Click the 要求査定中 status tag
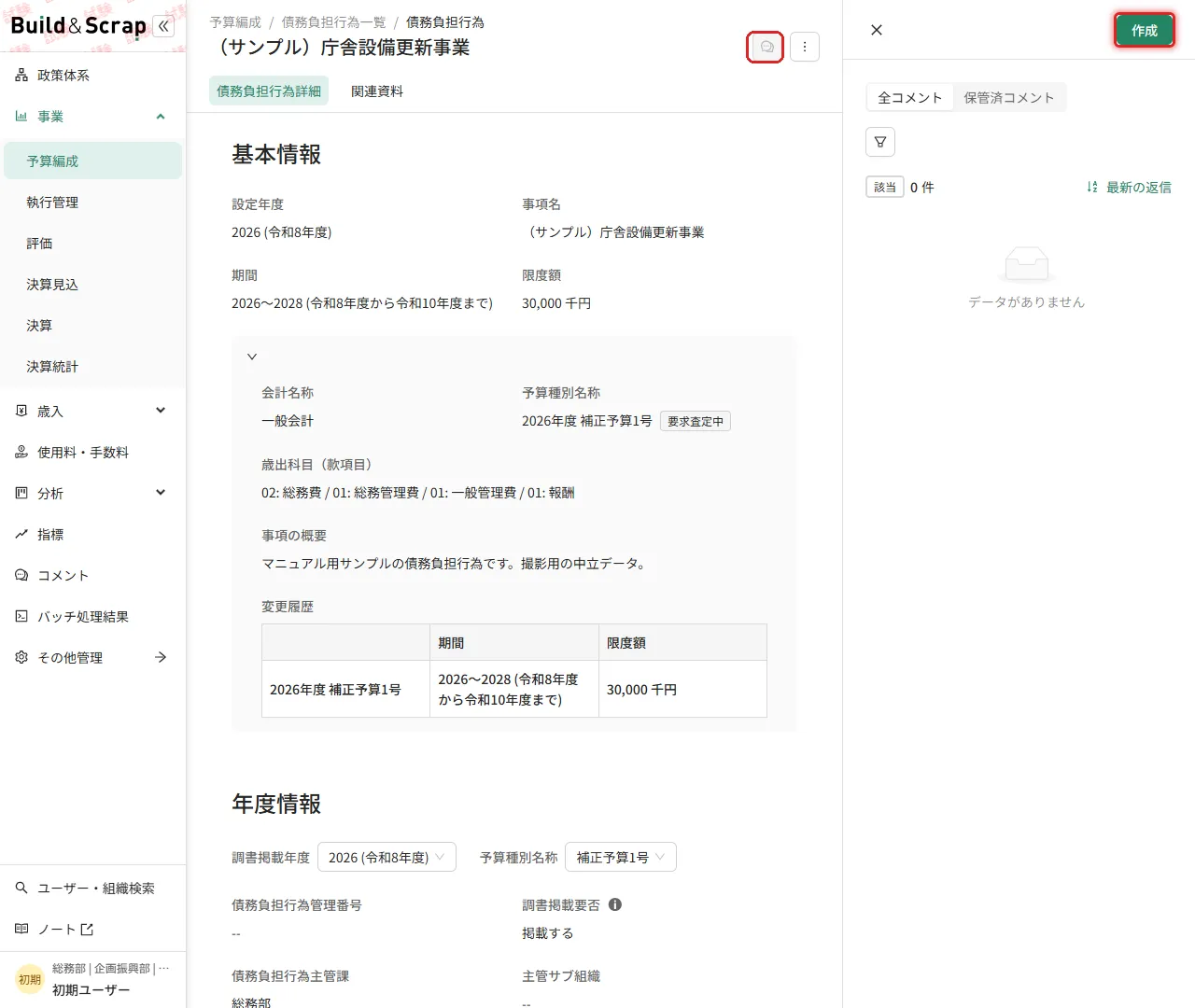The image size is (1195, 1008). [x=696, y=421]
